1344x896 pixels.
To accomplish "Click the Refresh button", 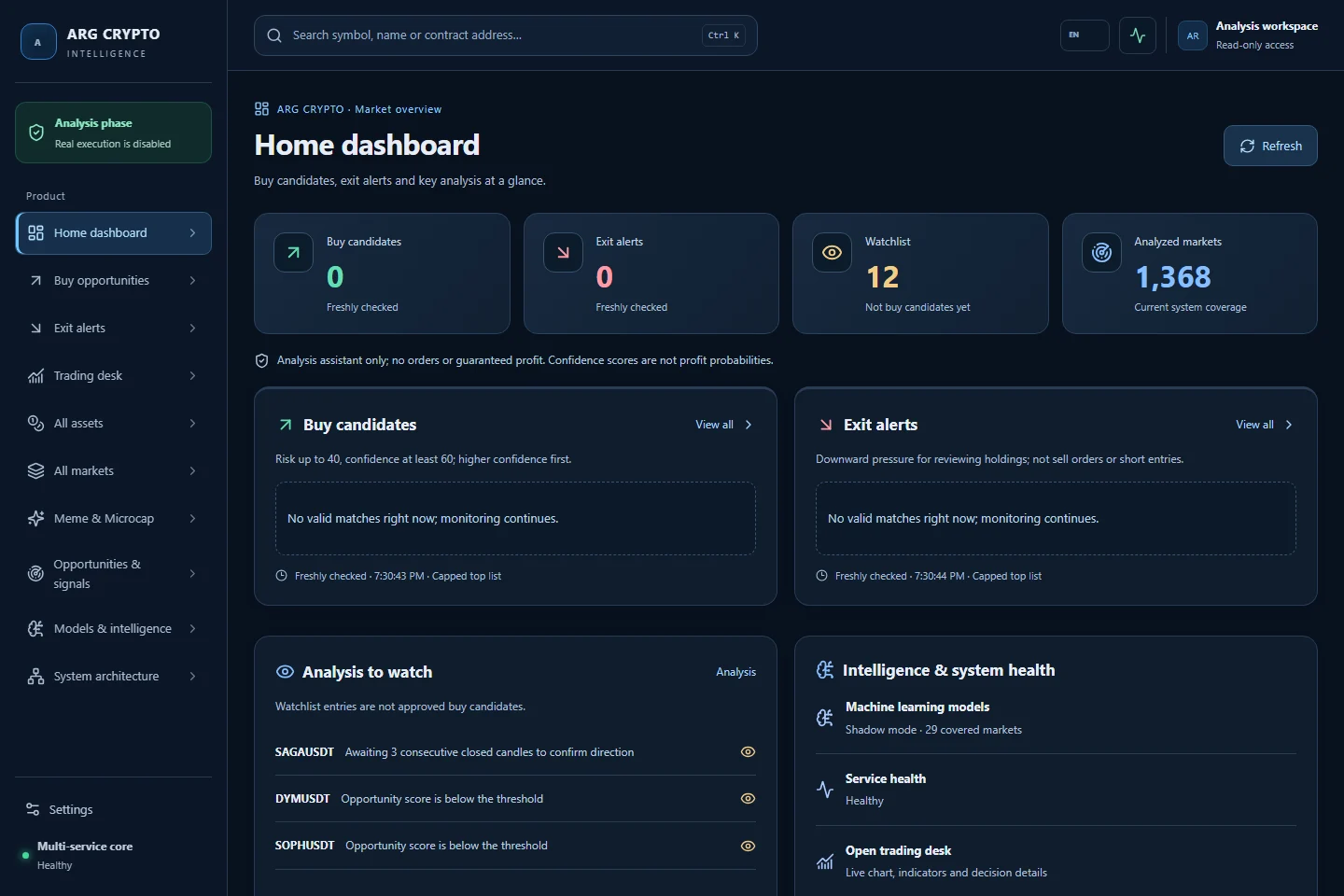I will tap(1270, 146).
